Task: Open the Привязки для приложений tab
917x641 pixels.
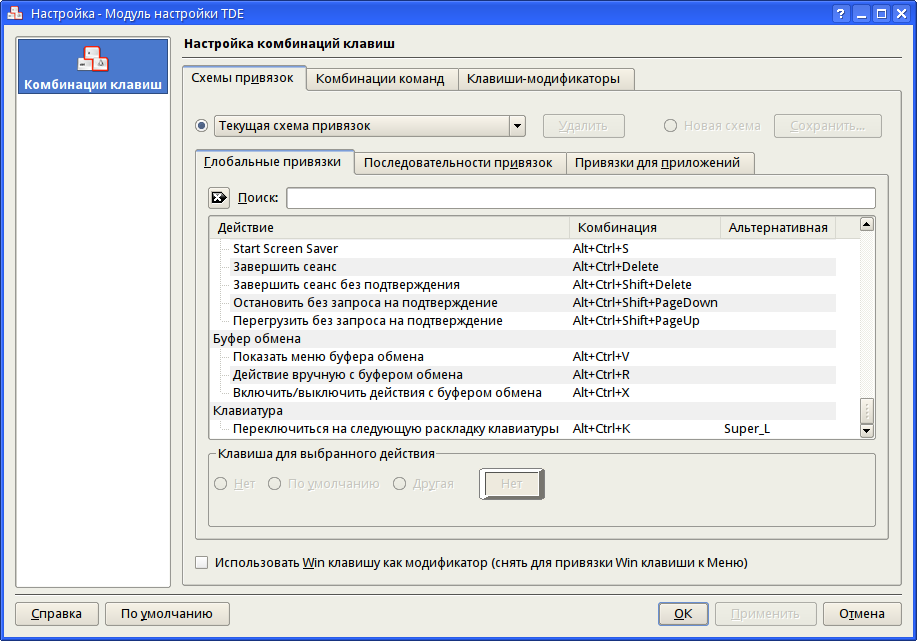Action: (x=657, y=163)
